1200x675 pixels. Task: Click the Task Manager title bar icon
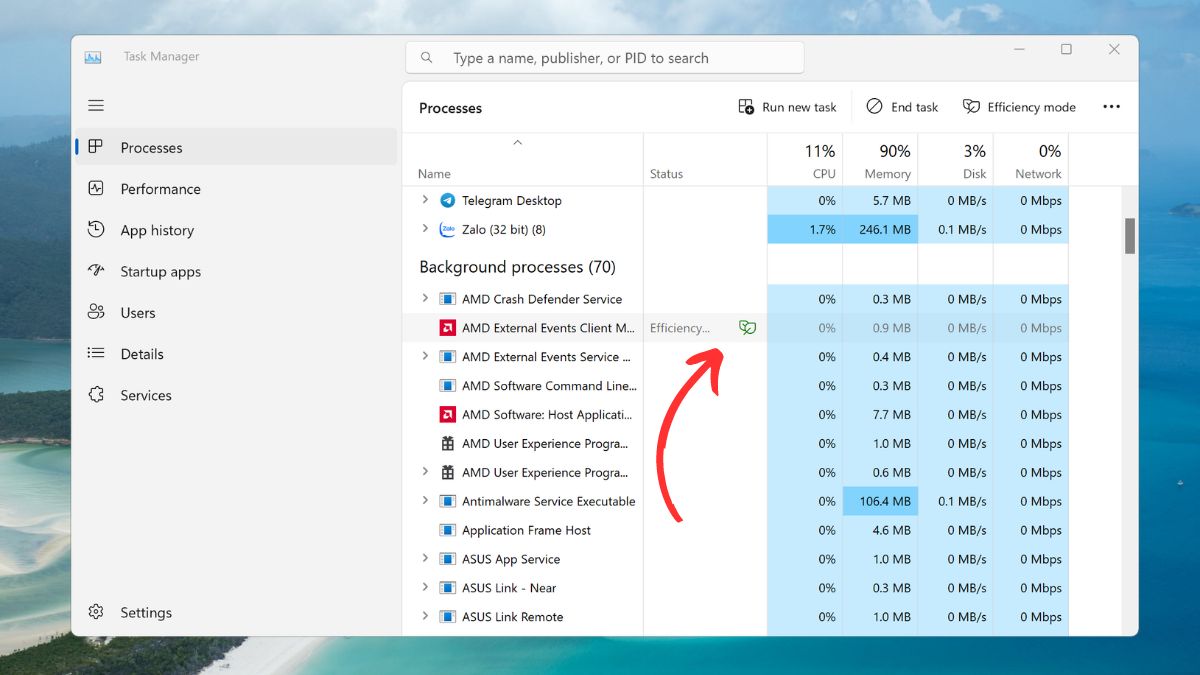(x=93, y=57)
